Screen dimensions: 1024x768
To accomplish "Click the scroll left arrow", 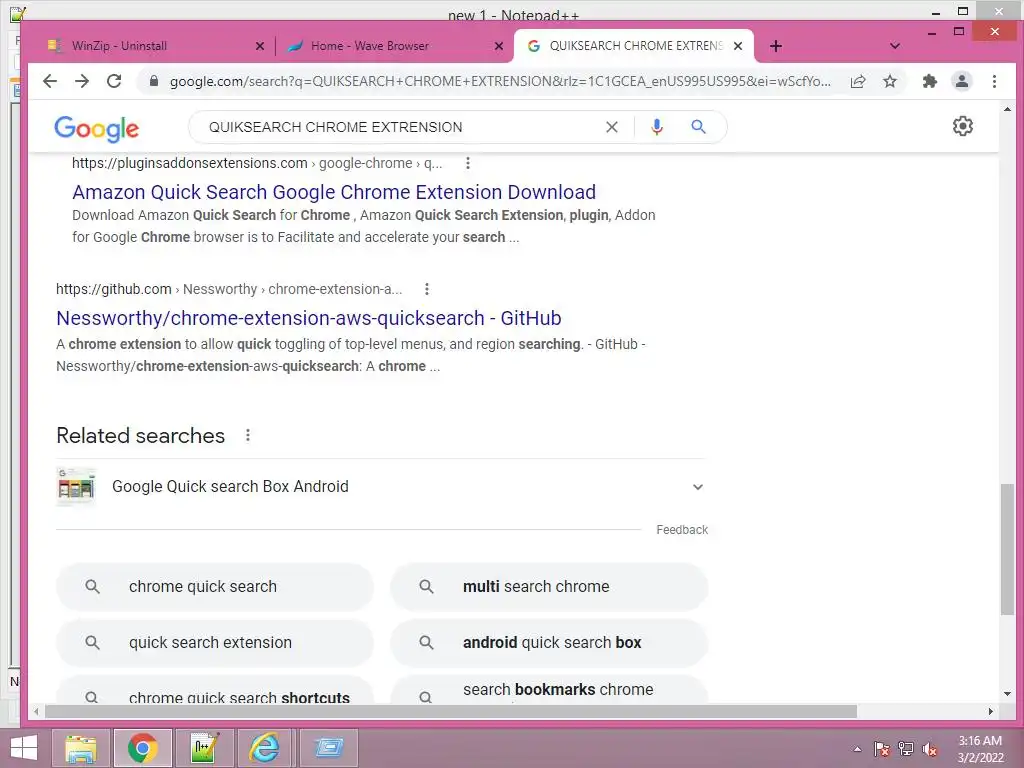I will [x=37, y=711].
